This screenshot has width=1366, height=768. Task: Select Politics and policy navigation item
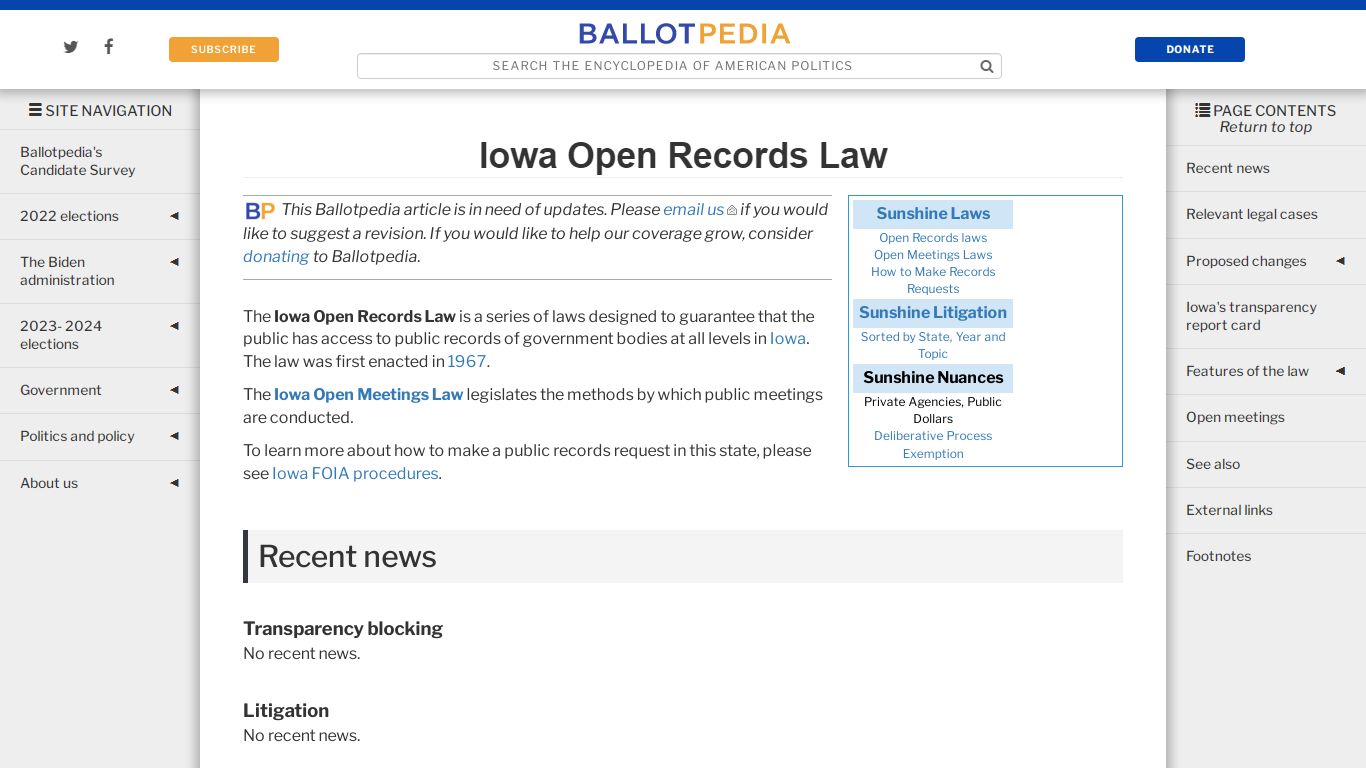tap(77, 436)
